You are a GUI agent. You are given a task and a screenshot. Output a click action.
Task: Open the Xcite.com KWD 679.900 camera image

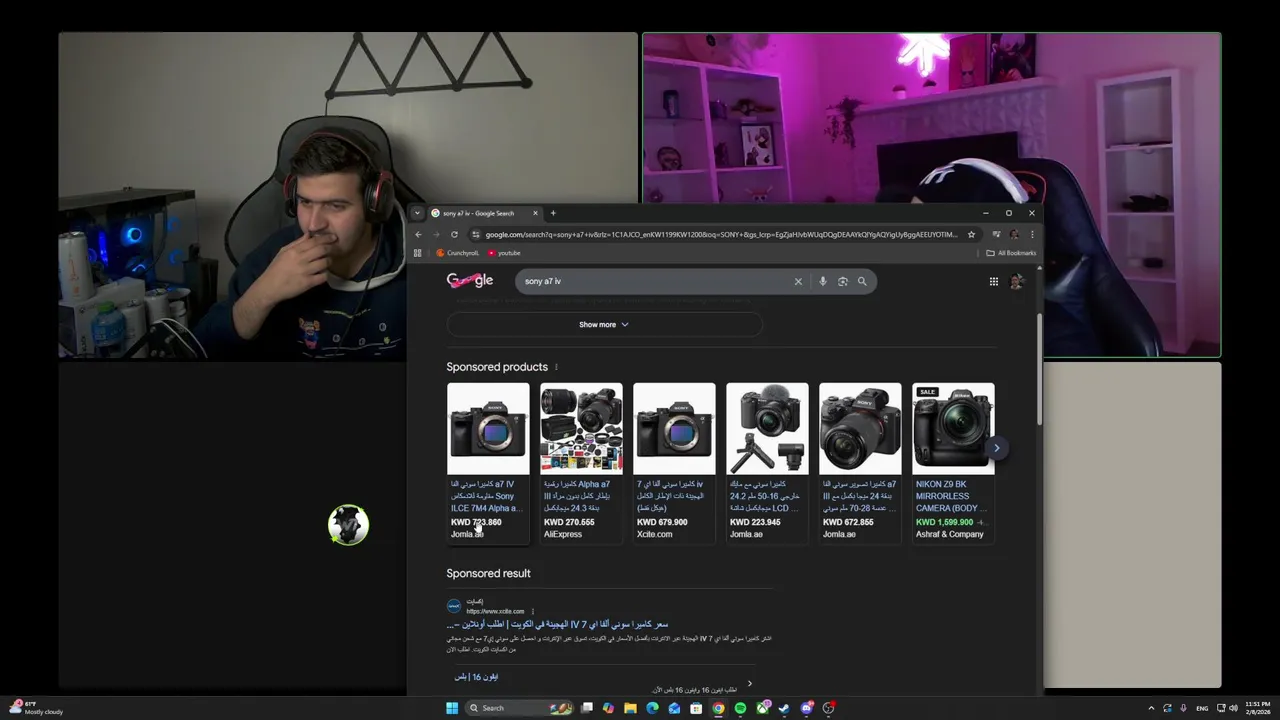[674, 429]
